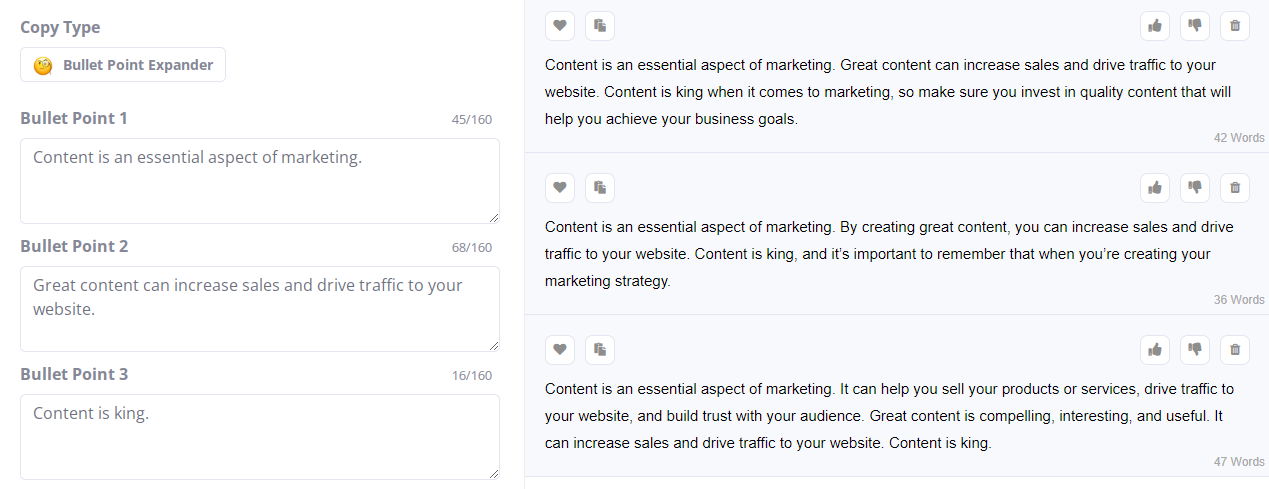Screen dimensions: 1269x489
Task: Thumbs up the third 47-word result
Action: [1155, 349]
